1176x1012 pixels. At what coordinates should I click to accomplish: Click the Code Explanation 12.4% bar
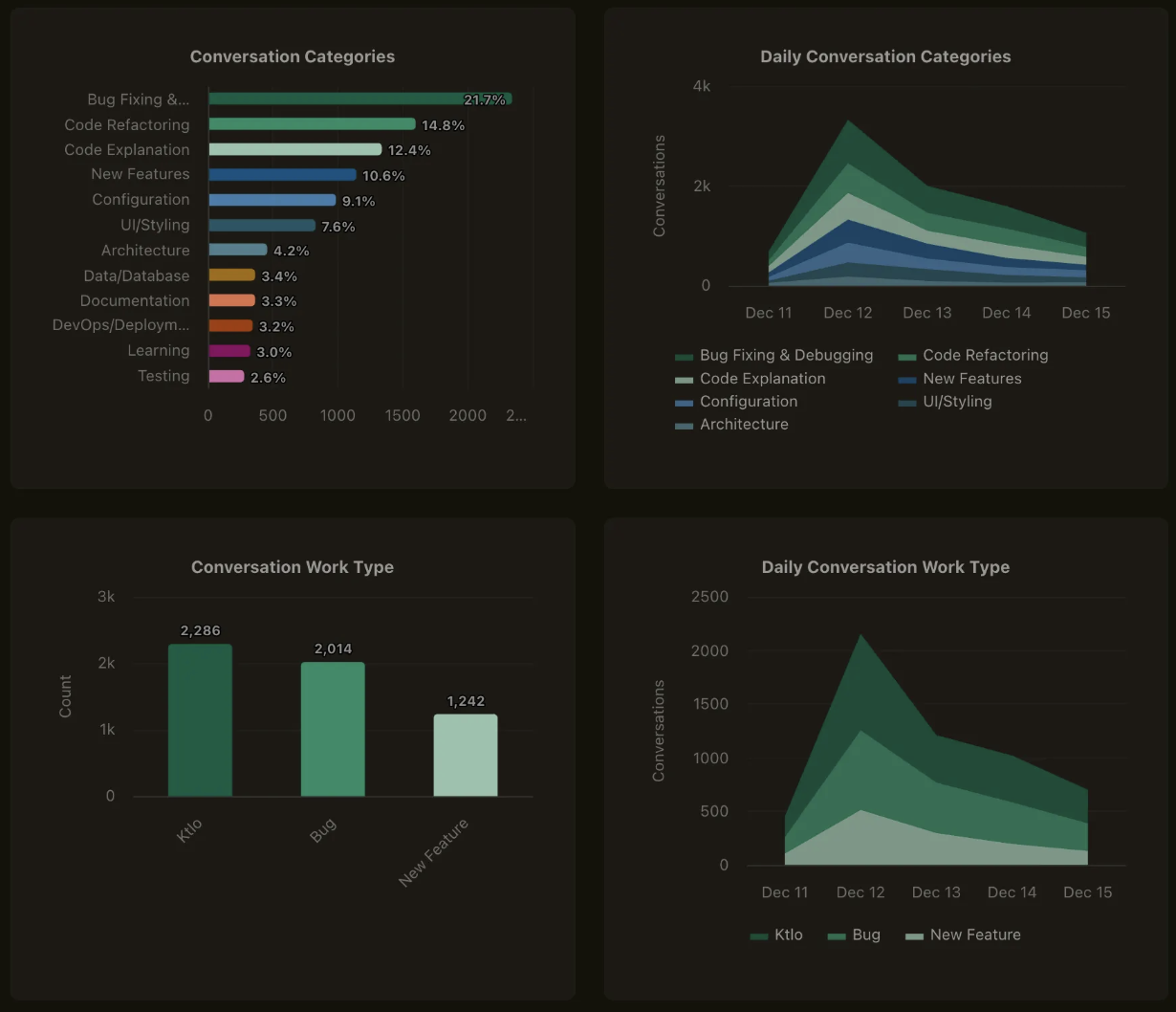(295, 149)
